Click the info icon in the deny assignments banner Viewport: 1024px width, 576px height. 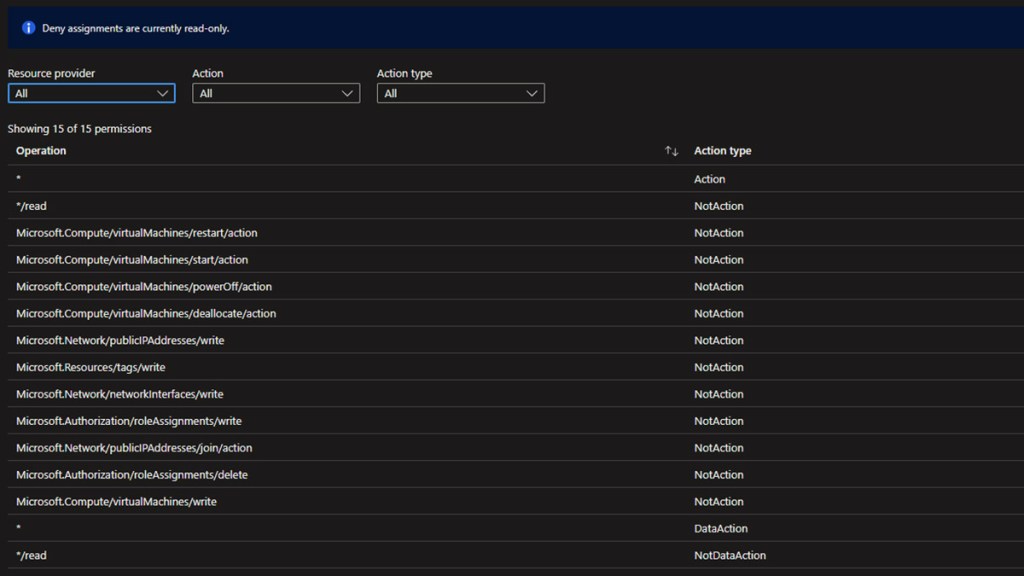tap(28, 28)
